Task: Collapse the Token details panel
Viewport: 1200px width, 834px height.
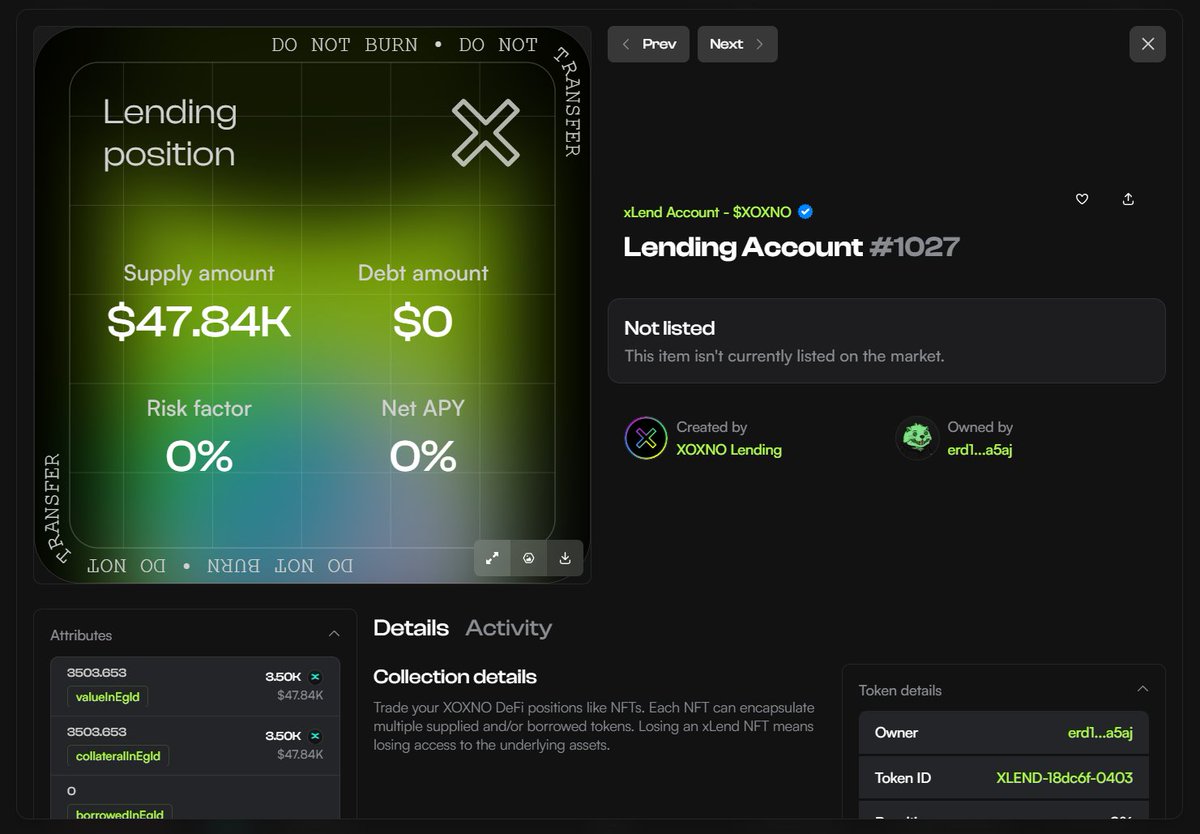Action: [1142, 689]
